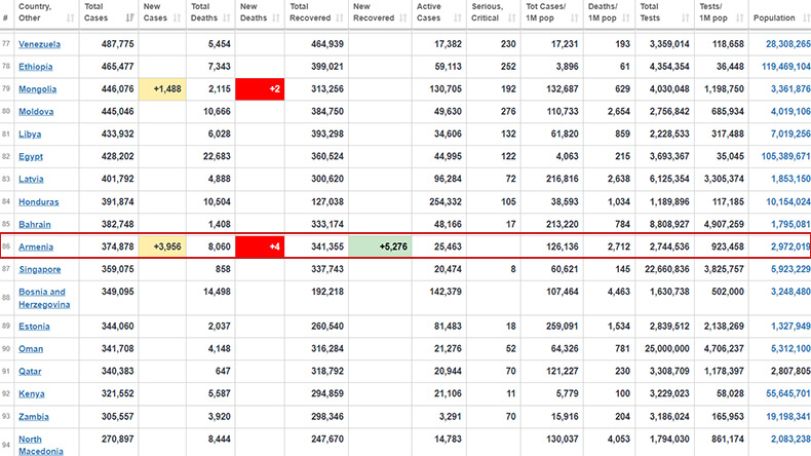Viewport: 811px width, 456px height.
Task: Select Mongolia new cases +1,488 cell
Action: tap(162, 89)
